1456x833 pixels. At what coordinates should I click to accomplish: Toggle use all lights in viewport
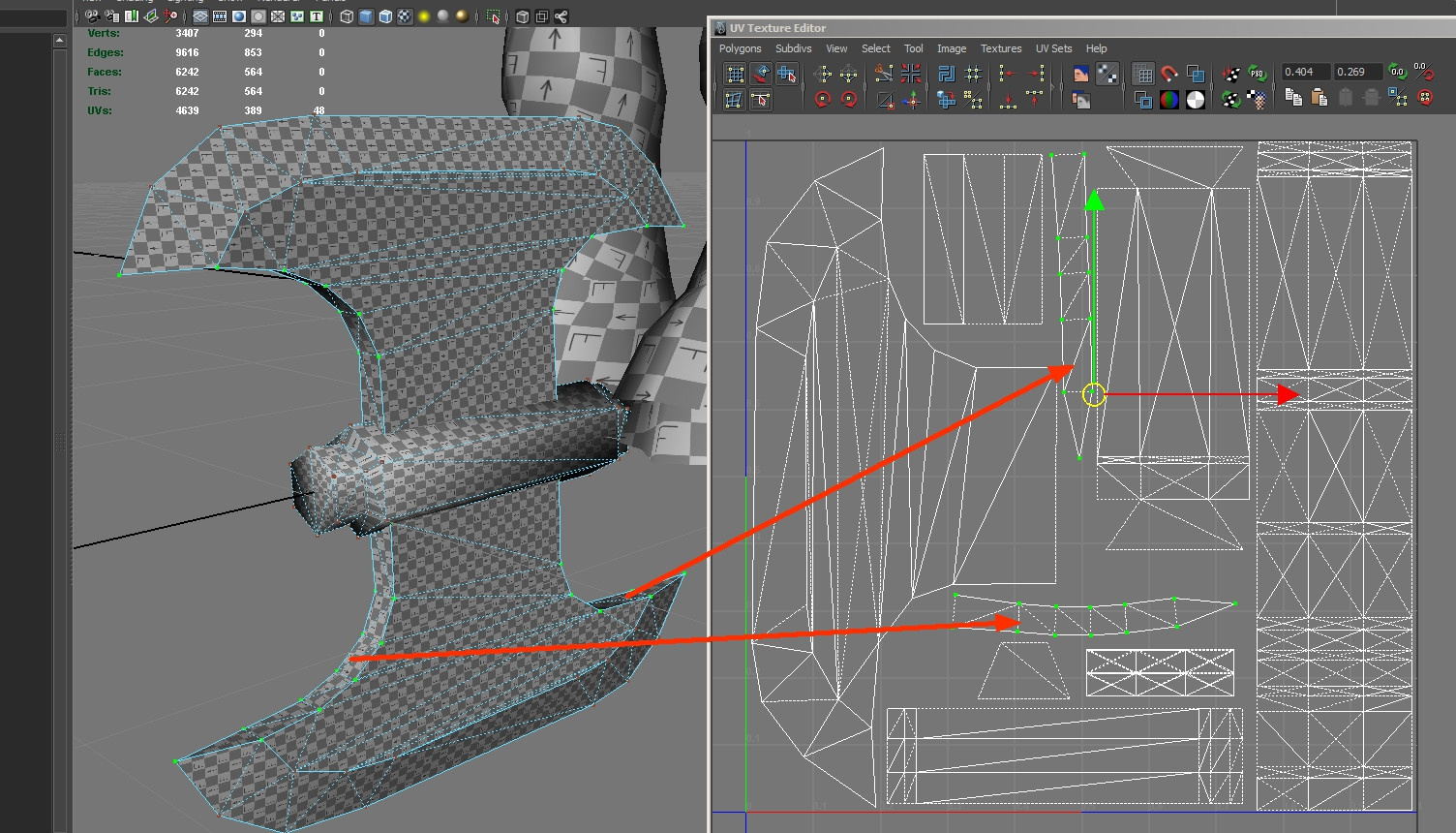click(x=424, y=16)
